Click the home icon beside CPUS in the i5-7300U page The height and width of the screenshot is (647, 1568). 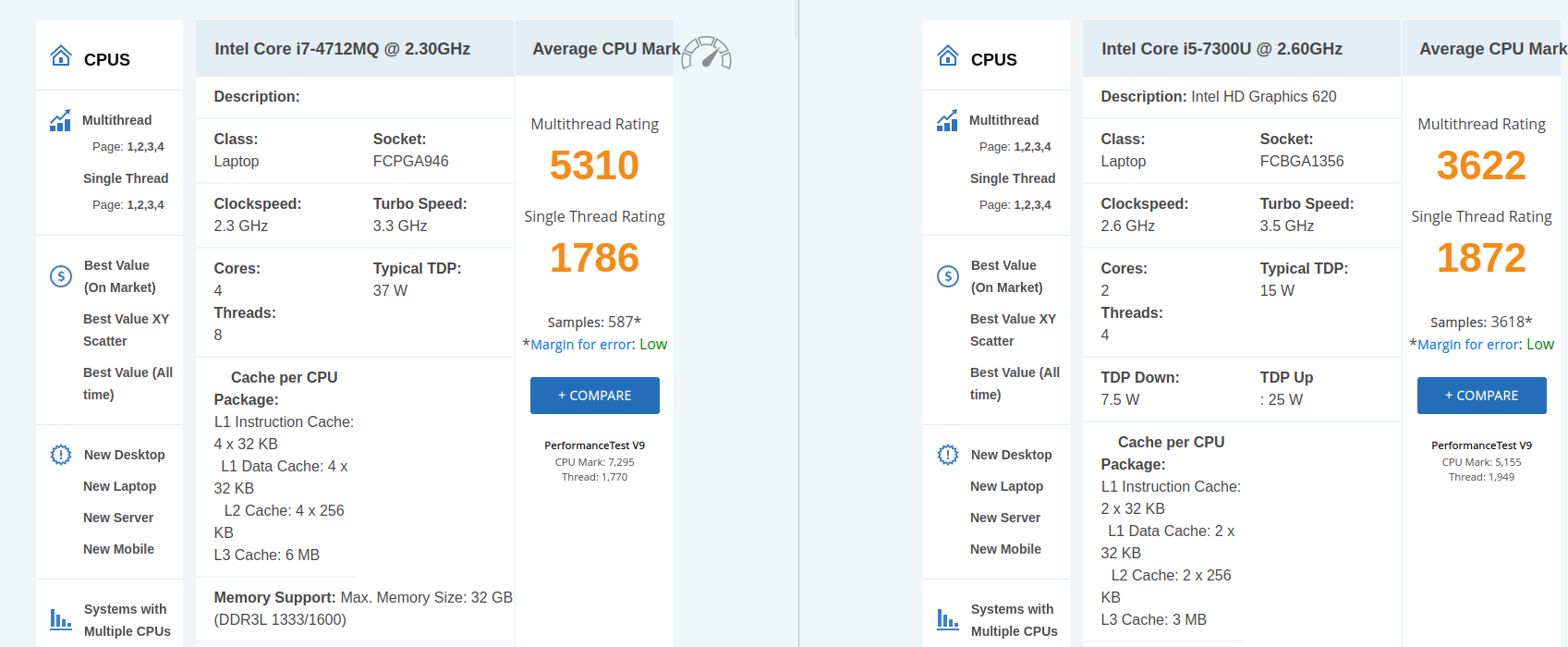pyautogui.click(x=948, y=56)
